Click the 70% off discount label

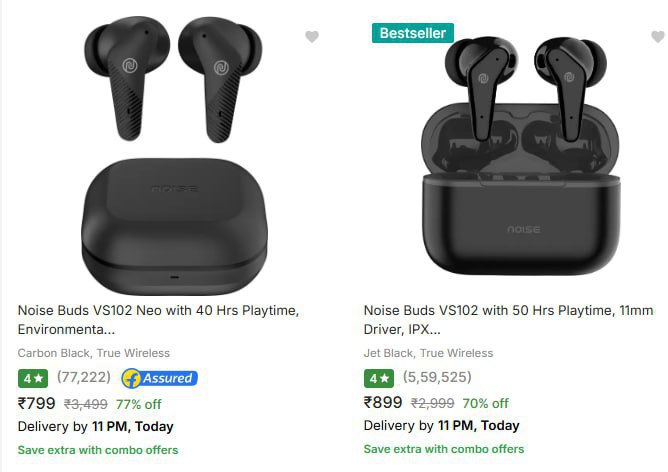click(486, 403)
